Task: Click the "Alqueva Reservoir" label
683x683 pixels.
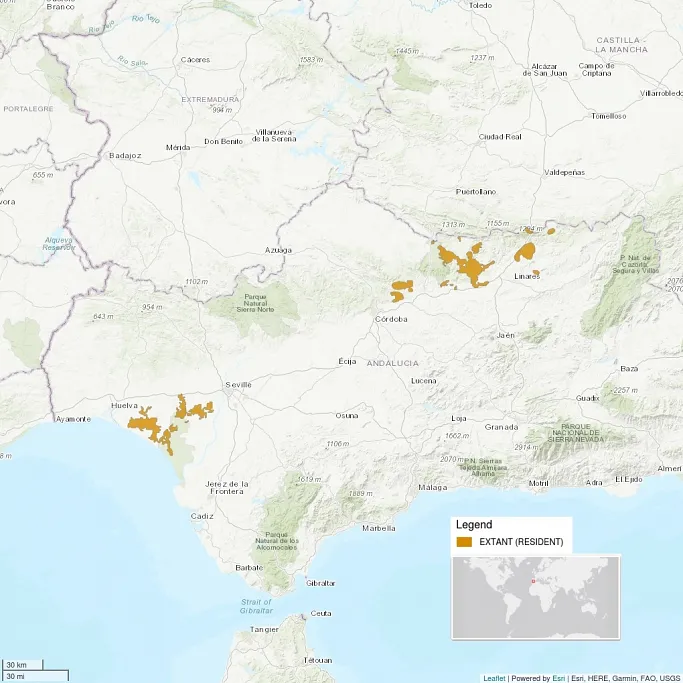Action: pos(59,244)
